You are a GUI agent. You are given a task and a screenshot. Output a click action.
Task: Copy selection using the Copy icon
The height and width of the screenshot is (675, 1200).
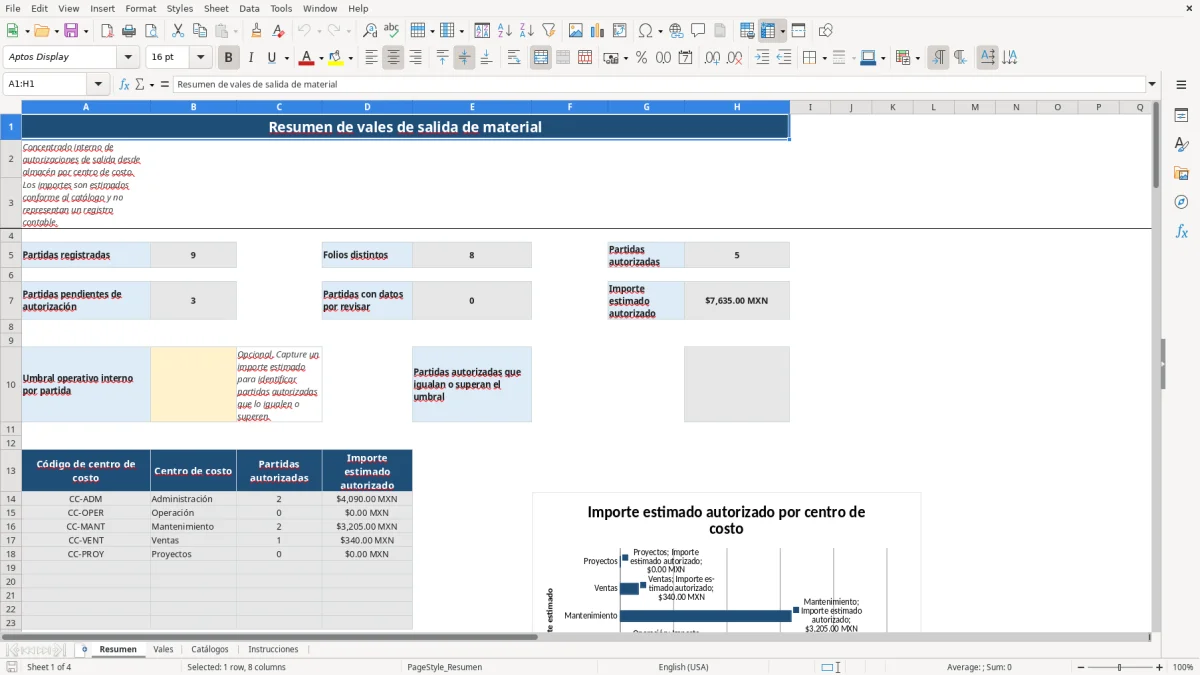tap(199, 31)
